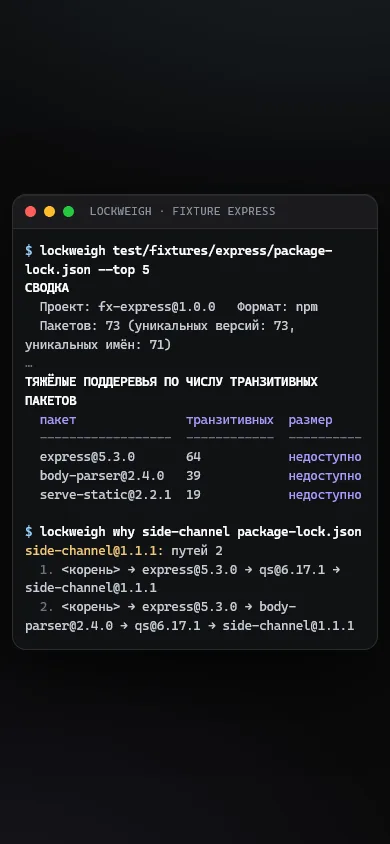This screenshot has width=390, height=844.
Task: Click the transitive count 19
Action: [193, 495]
